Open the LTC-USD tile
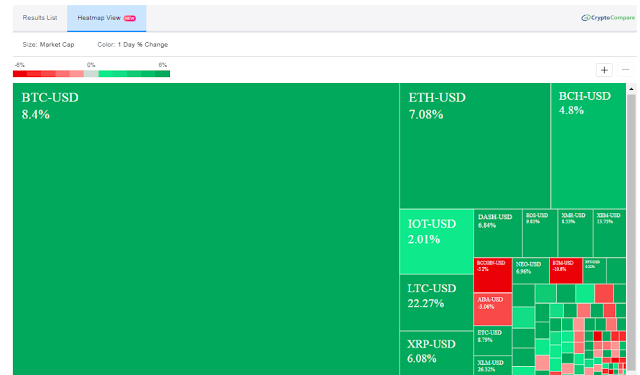Screen dimensions: 640x375 [436, 302]
